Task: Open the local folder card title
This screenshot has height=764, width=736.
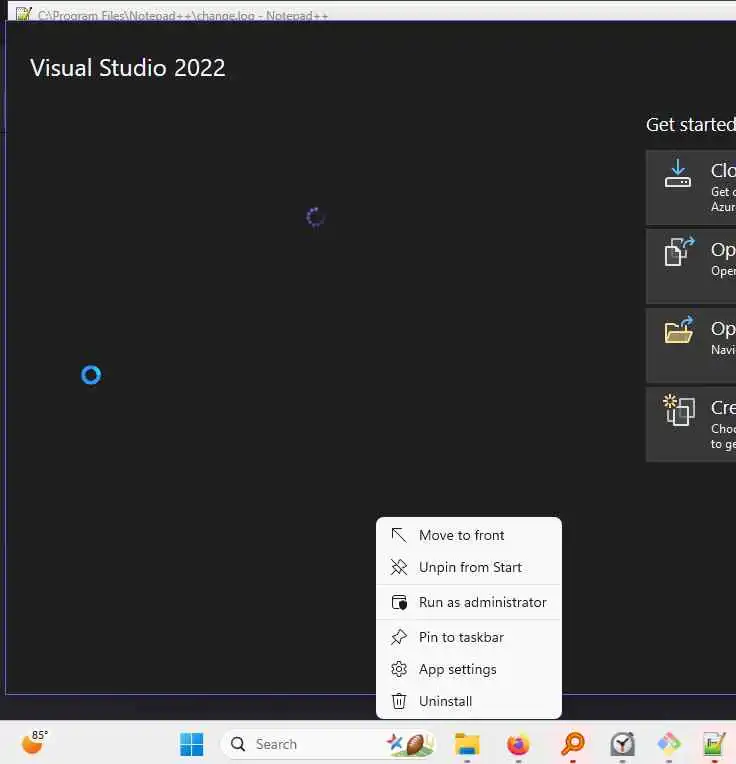Action: 723,329
